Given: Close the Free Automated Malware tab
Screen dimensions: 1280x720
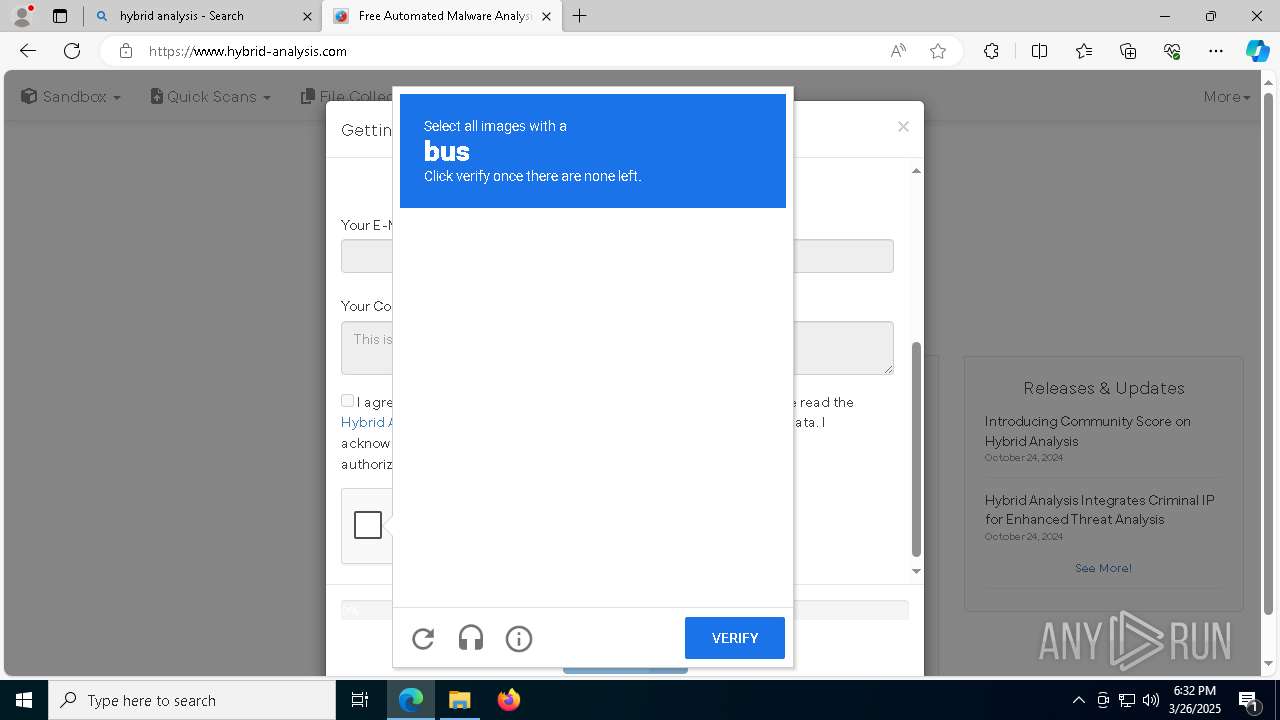Looking at the screenshot, I should (546, 16).
